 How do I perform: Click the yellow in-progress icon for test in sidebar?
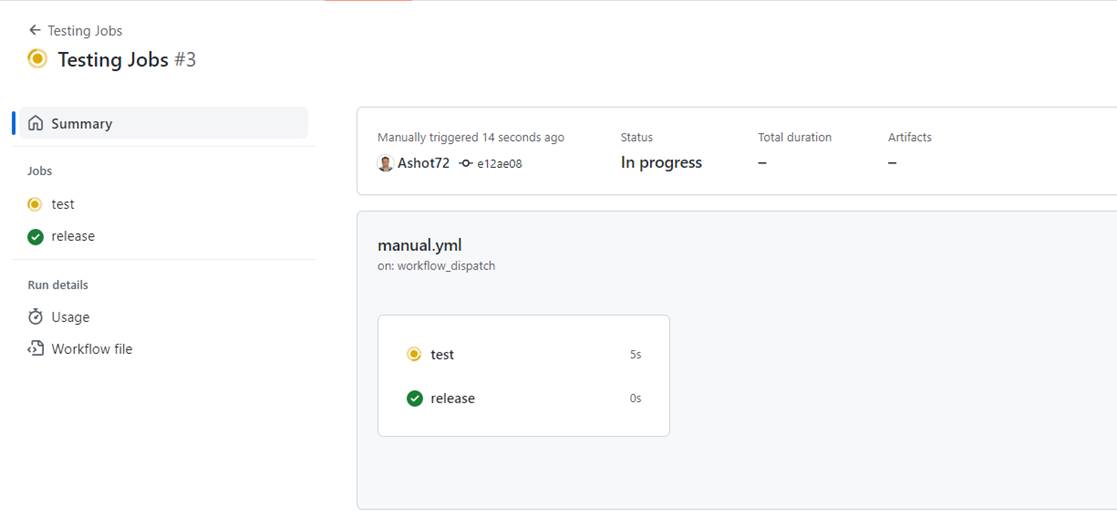(x=35, y=204)
